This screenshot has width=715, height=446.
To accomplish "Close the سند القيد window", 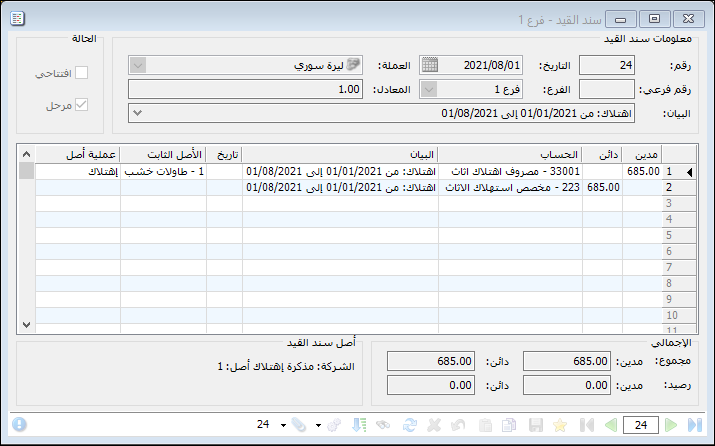I will [x=689, y=19].
